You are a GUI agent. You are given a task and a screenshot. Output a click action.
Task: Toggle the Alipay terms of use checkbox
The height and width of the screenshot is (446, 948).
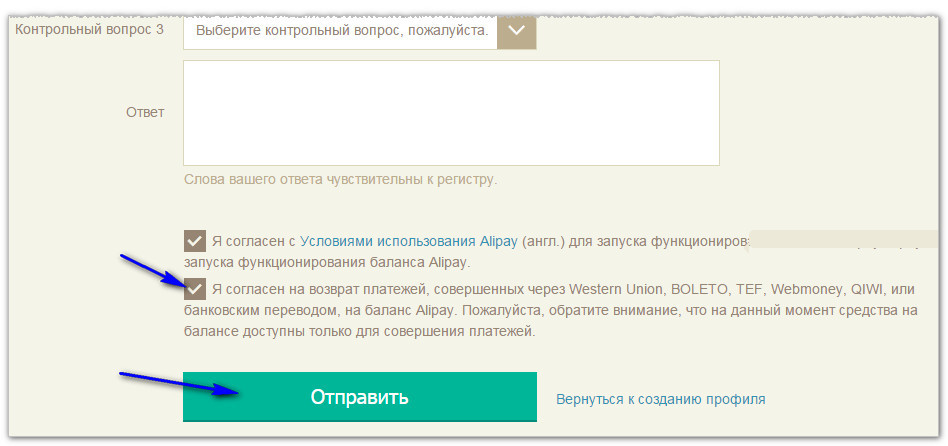[x=195, y=241]
